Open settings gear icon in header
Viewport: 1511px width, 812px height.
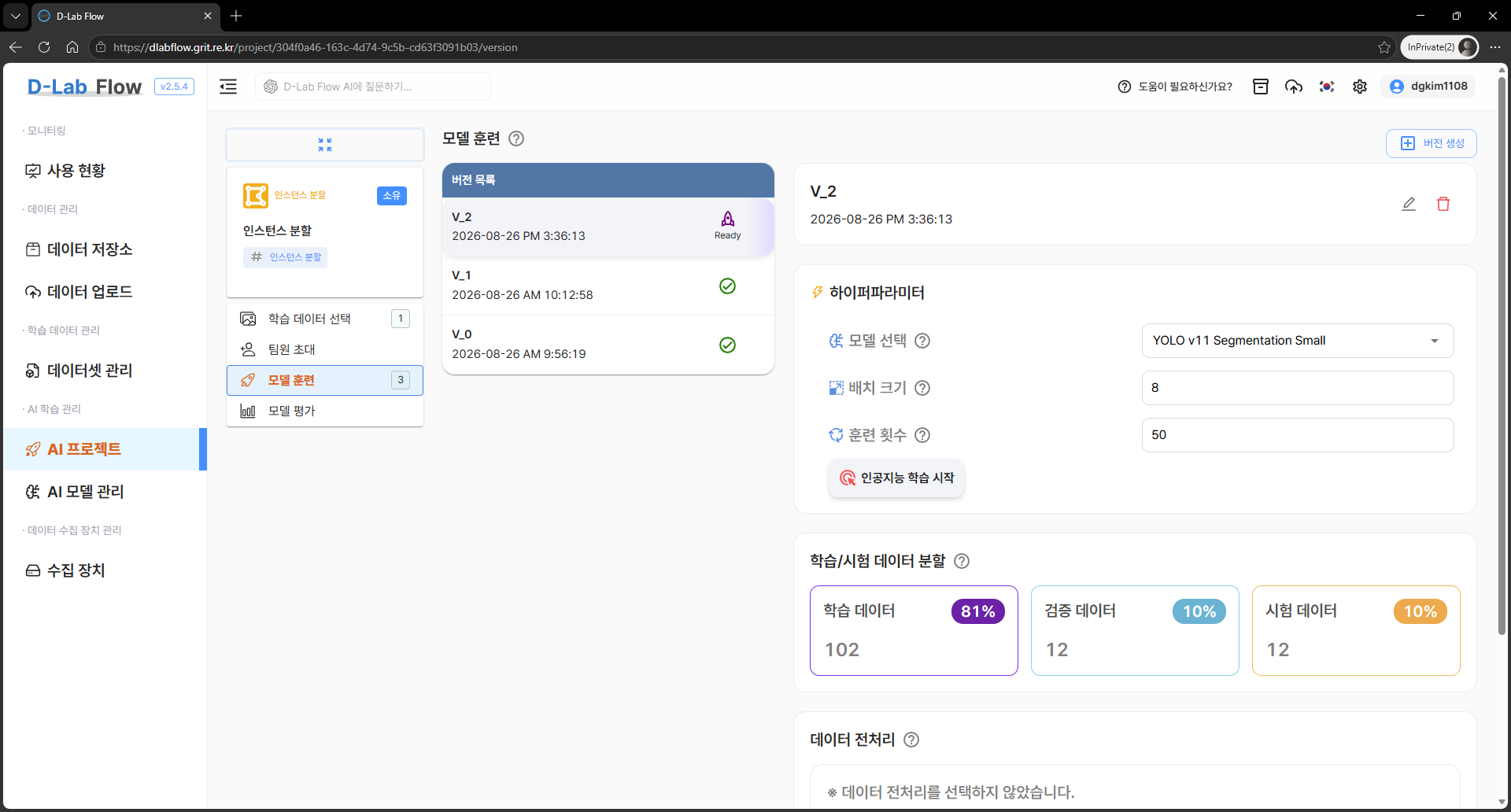[x=1360, y=87]
